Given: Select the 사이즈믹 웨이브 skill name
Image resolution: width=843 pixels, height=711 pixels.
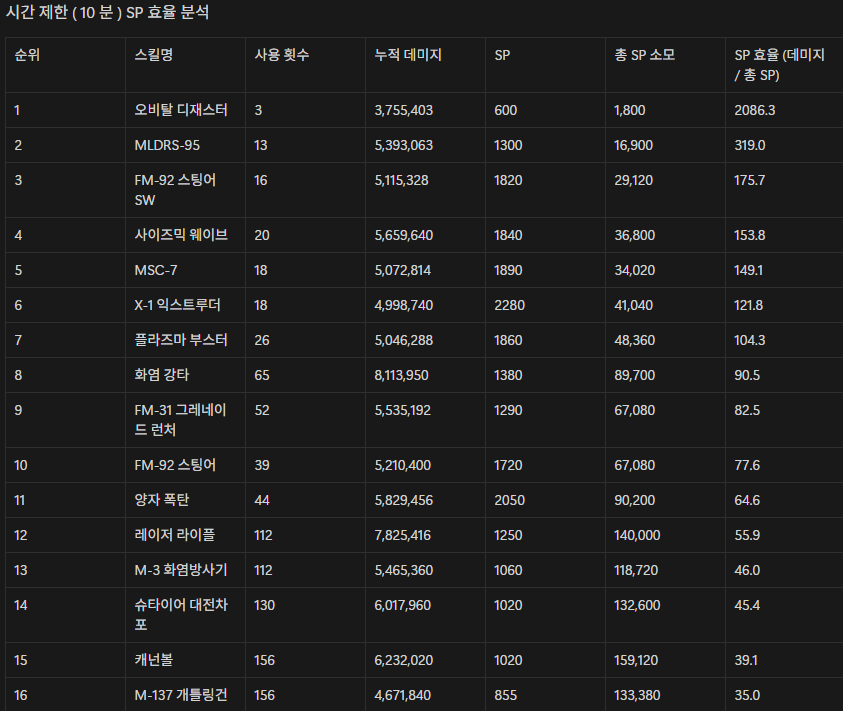Looking at the screenshot, I should coord(181,235).
